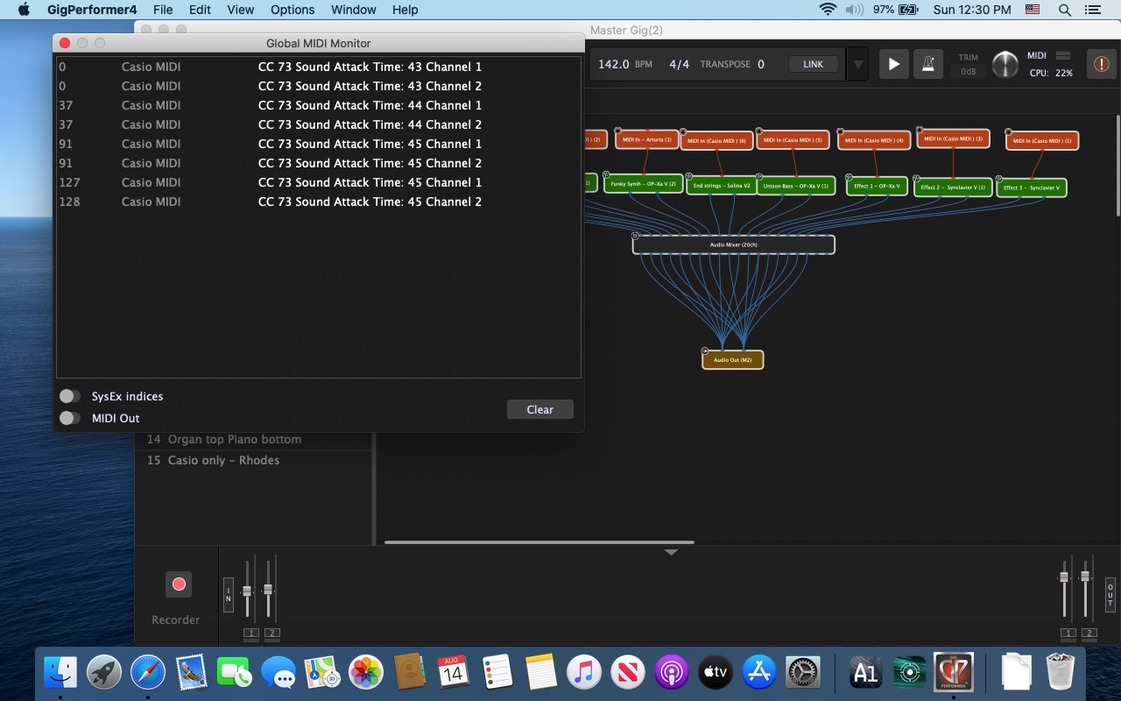Click the Play transport button
This screenshot has width=1121, height=701.
pyautogui.click(x=893, y=64)
